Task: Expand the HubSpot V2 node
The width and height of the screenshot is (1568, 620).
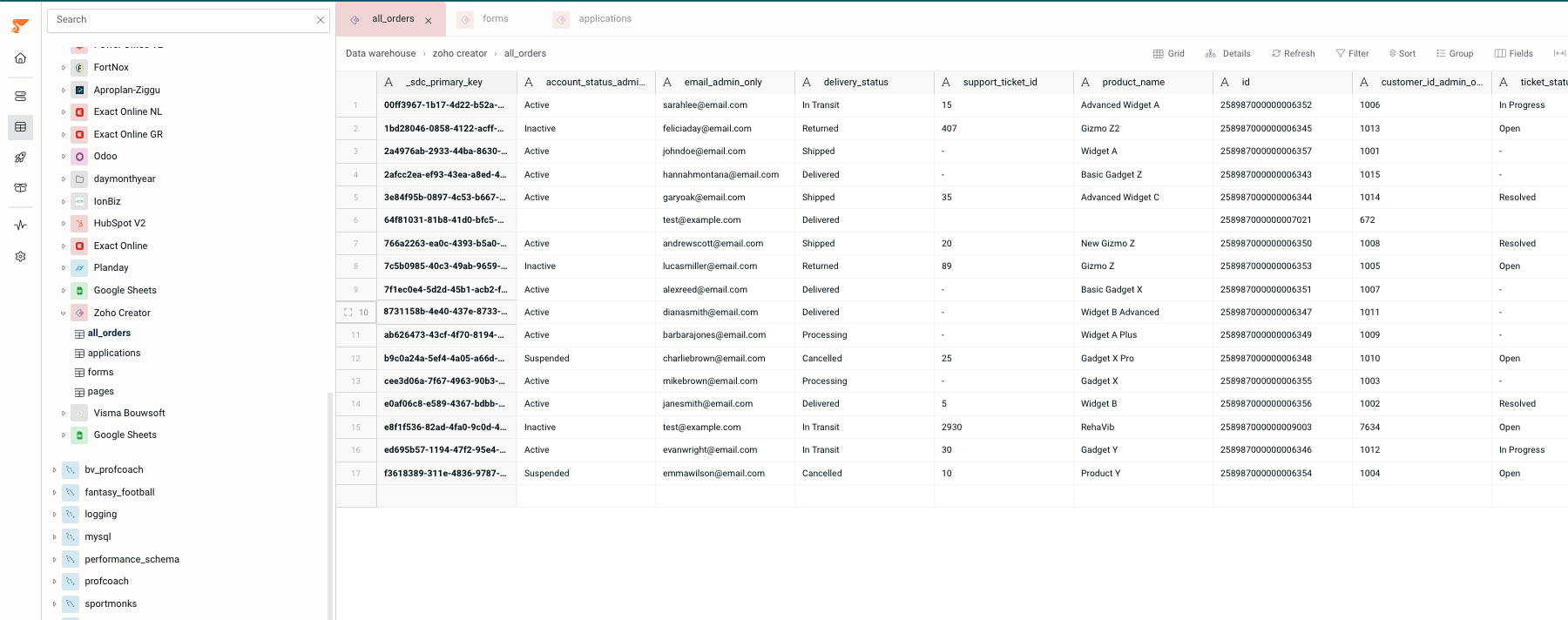Action: pos(64,224)
